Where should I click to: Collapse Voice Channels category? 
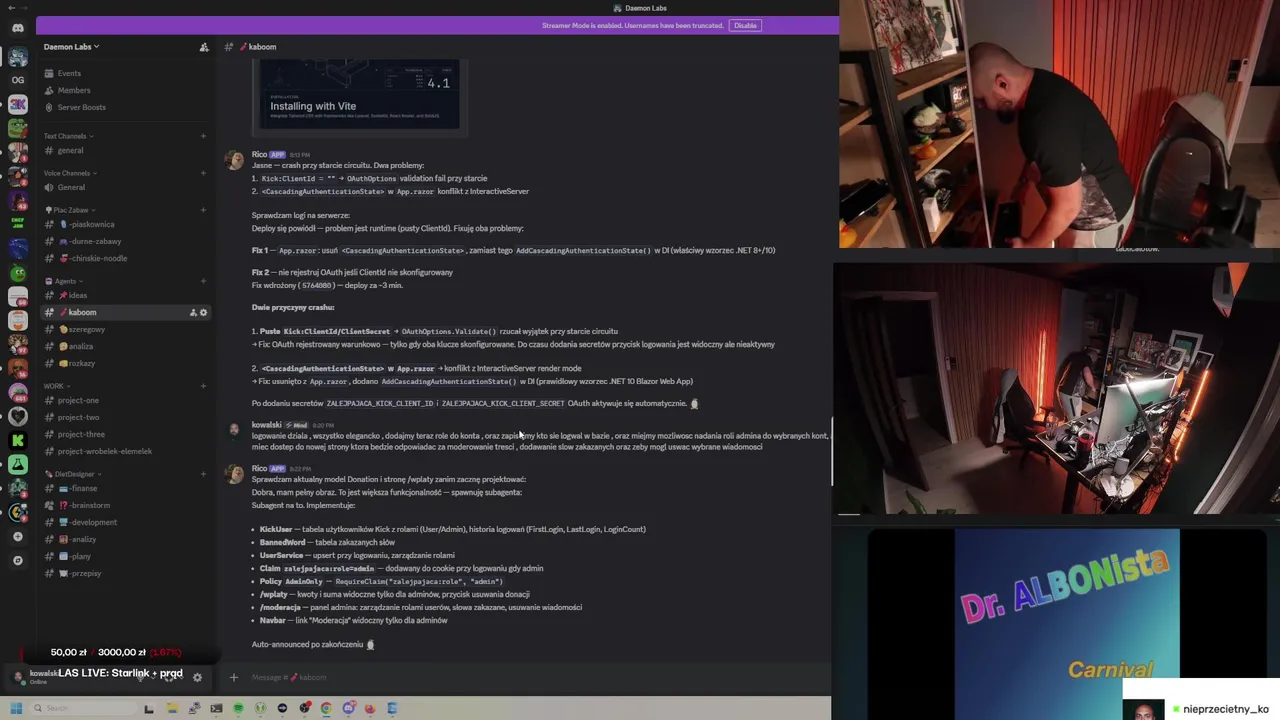coord(69,173)
